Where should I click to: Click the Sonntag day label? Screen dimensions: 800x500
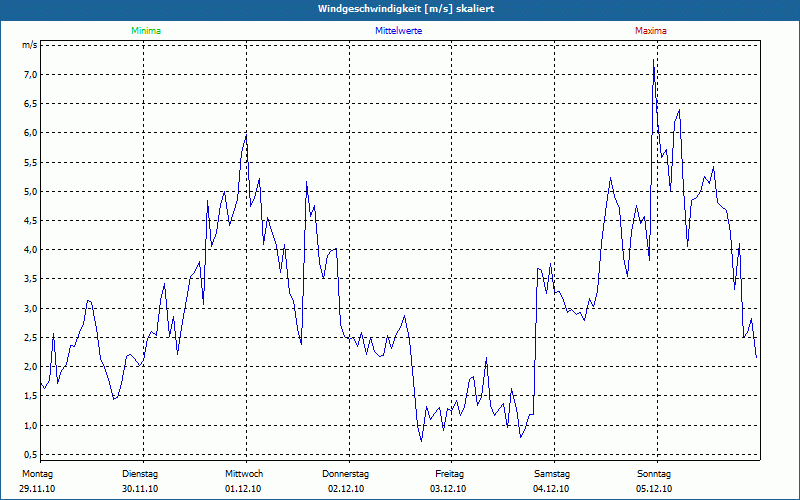(654, 474)
